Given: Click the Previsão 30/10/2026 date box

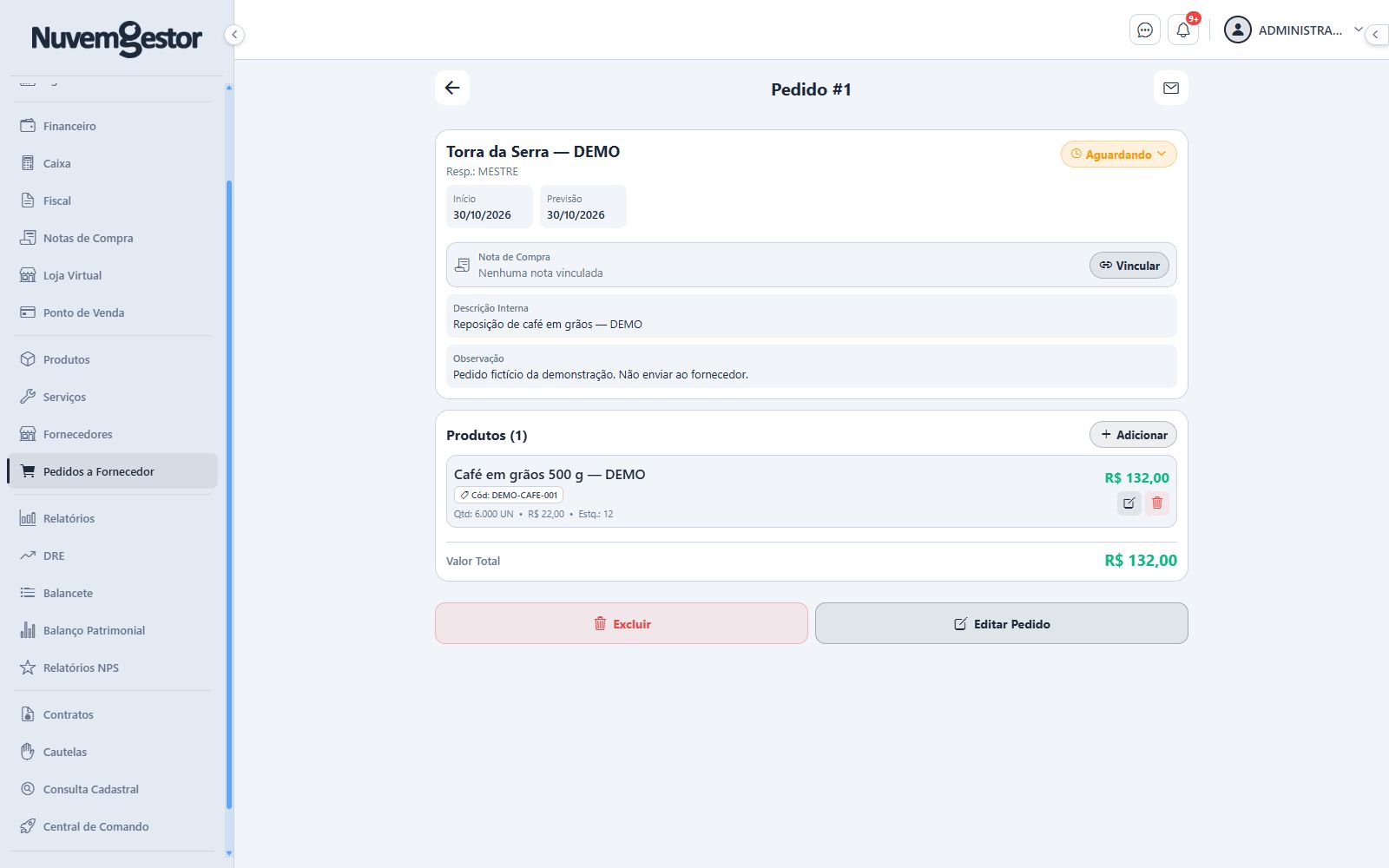Looking at the screenshot, I should pos(583,207).
